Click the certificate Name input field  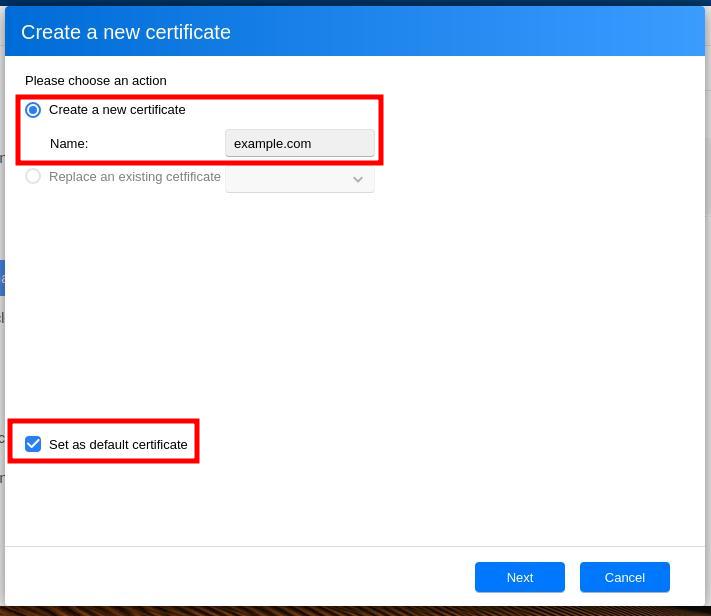point(299,143)
